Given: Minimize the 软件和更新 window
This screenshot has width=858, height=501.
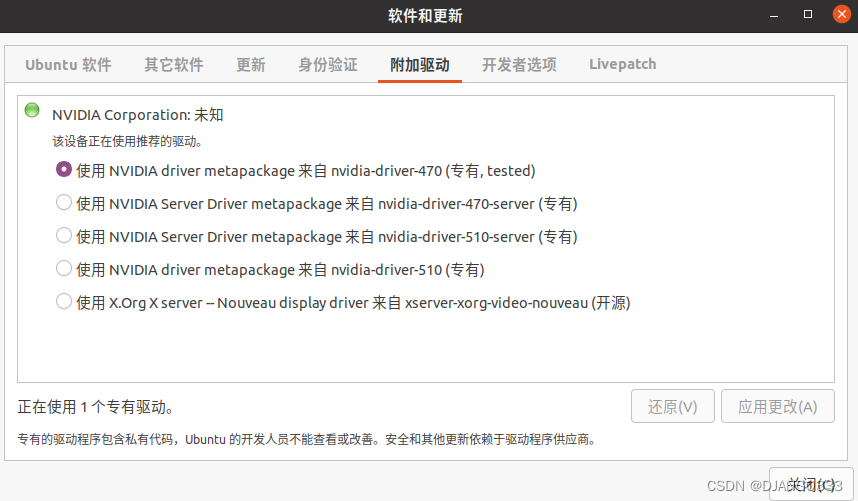Looking at the screenshot, I should coord(774,15).
